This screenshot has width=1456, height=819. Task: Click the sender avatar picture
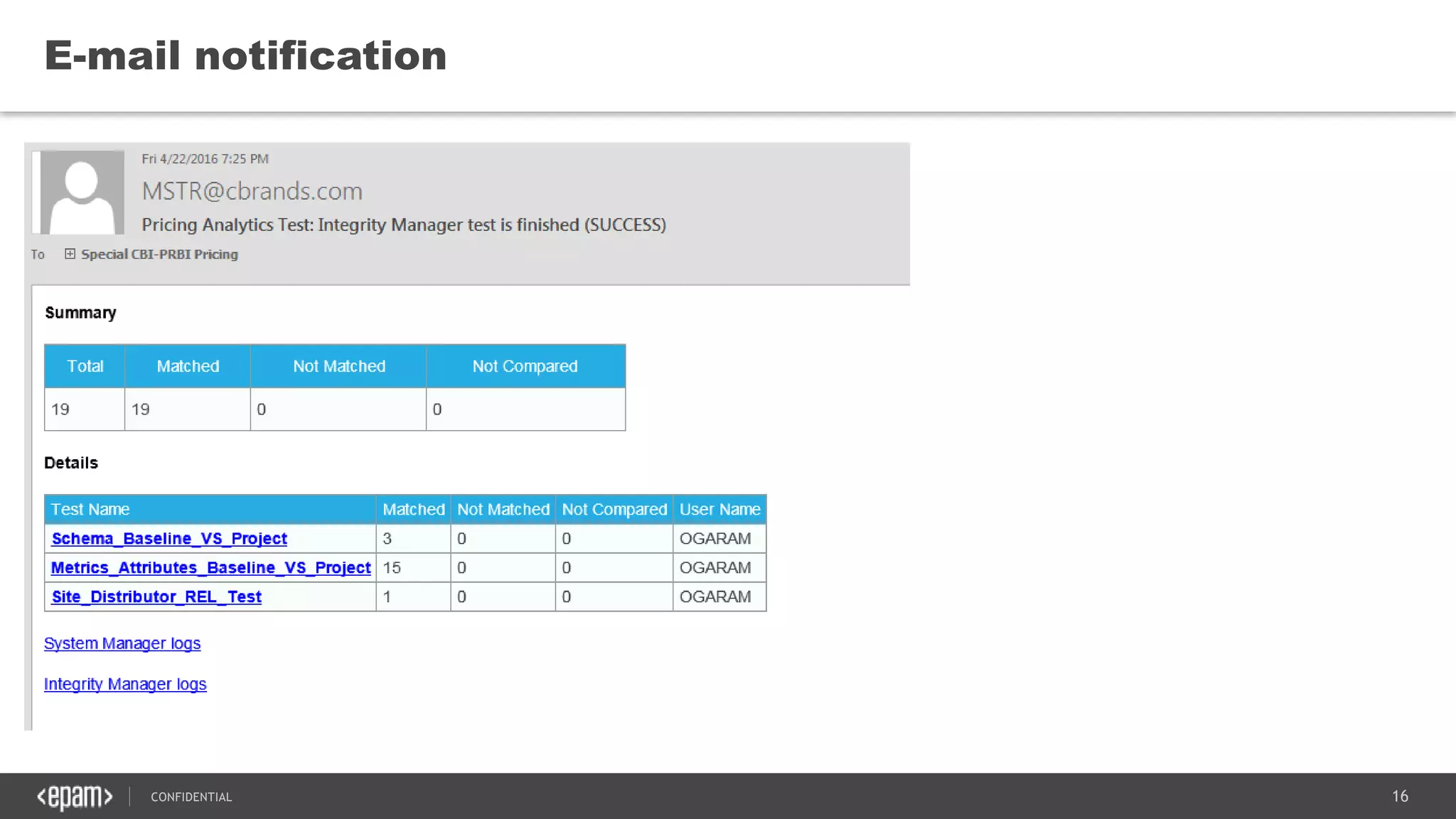click(82, 193)
